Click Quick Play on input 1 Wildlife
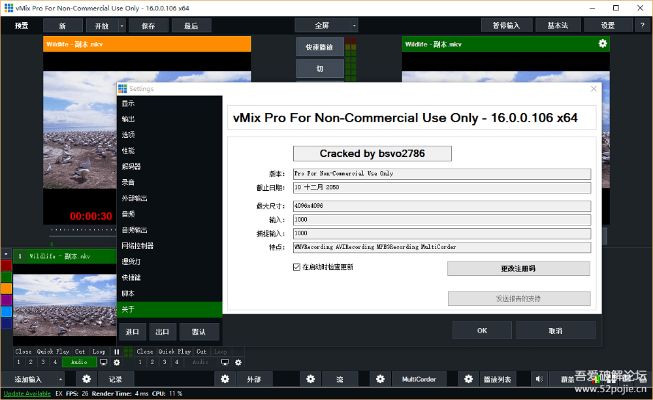Screen dimensions: 653x400 tap(53, 352)
